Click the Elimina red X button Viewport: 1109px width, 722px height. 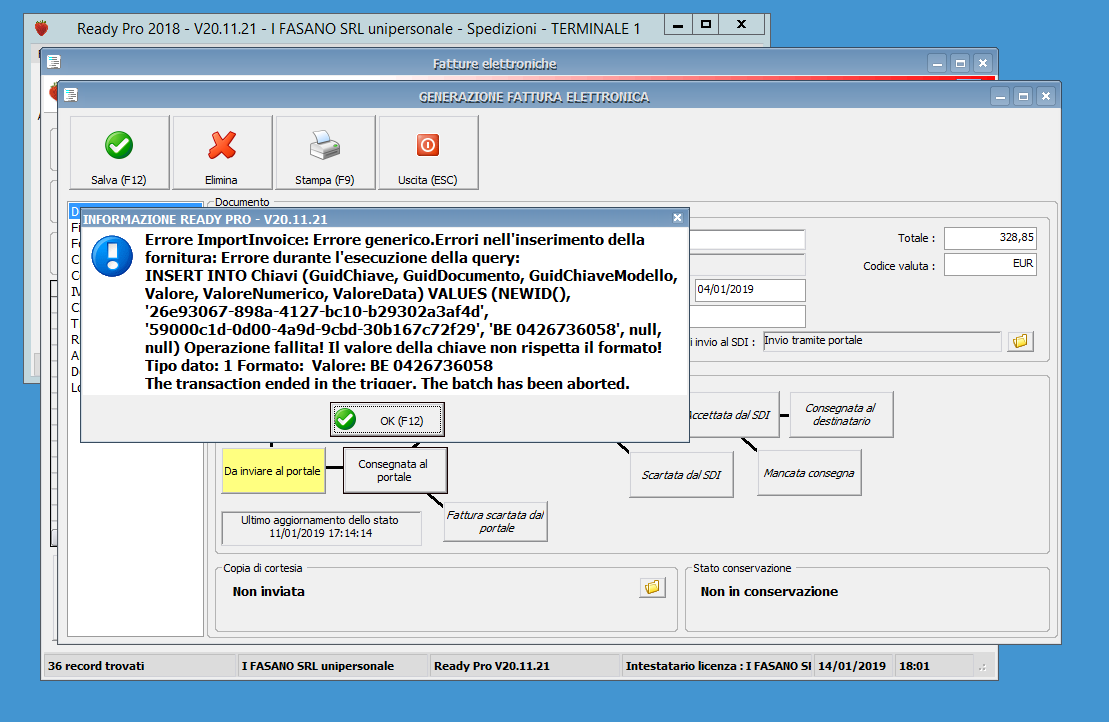coord(222,153)
